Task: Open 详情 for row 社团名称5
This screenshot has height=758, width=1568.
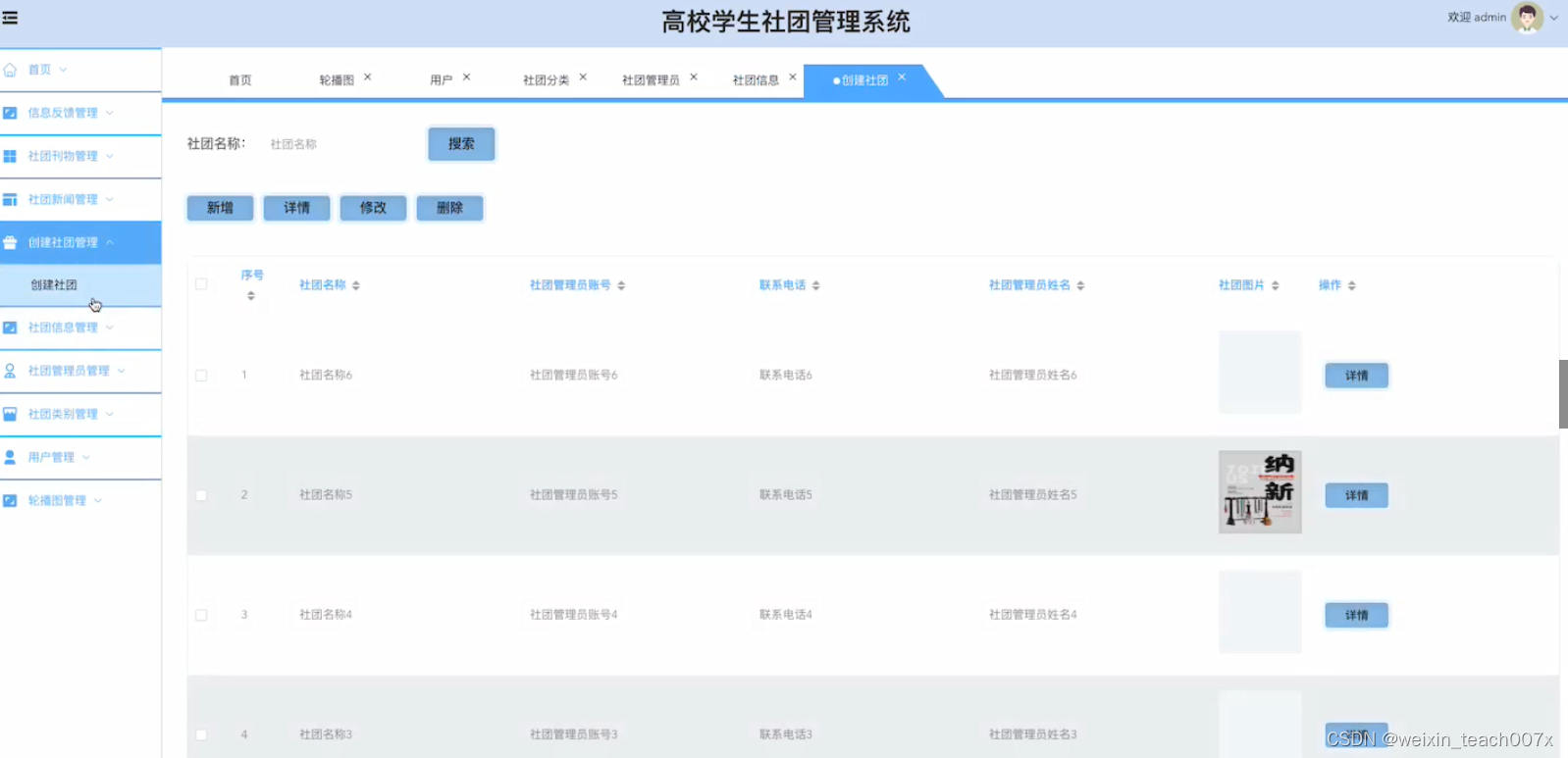Action: [1356, 495]
